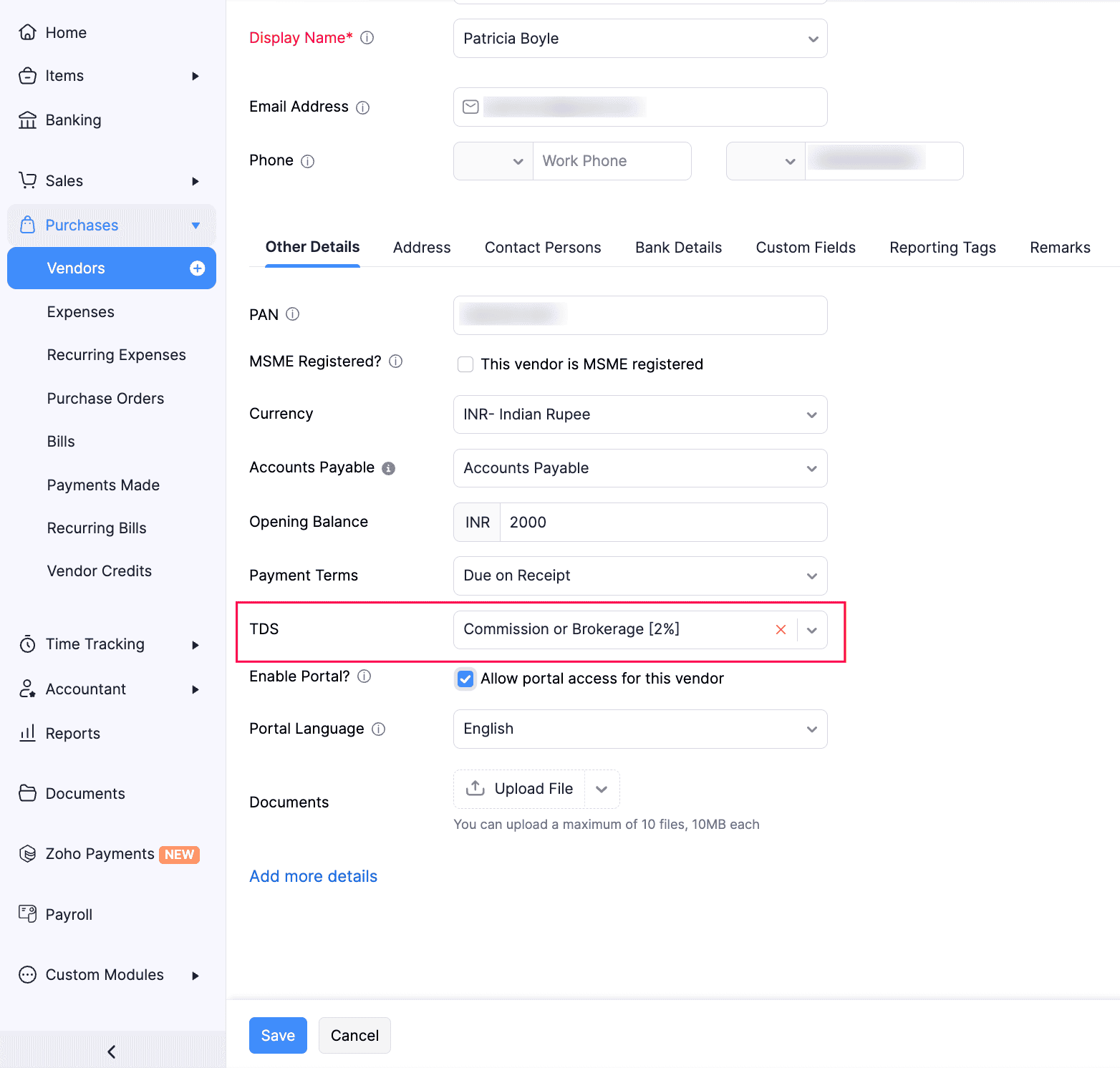The height and width of the screenshot is (1068, 1120).
Task: Click info icon next to Portal Language
Action: pyautogui.click(x=379, y=729)
